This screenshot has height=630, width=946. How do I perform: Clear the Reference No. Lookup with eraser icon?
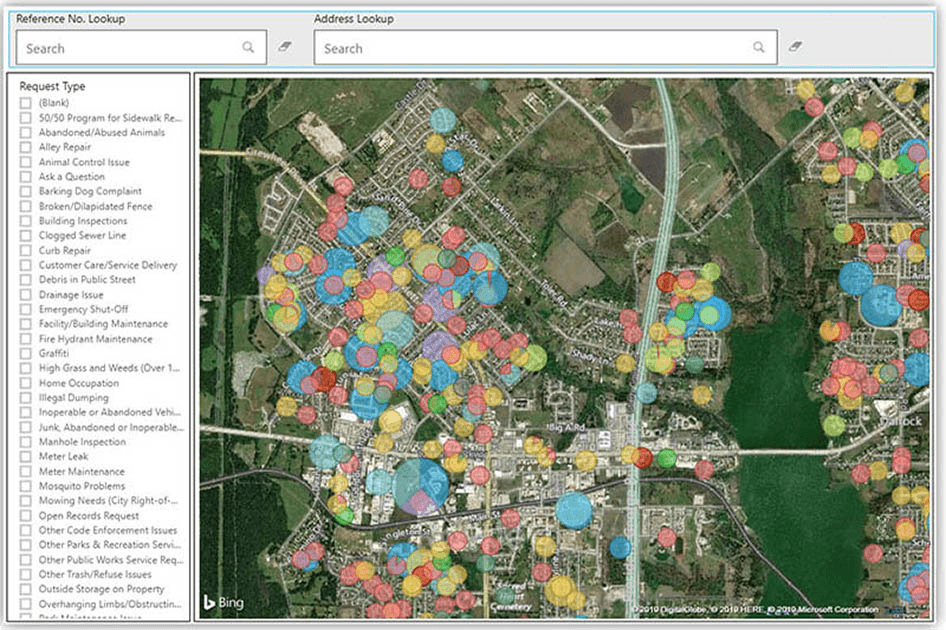pyautogui.click(x=285, y=47)
